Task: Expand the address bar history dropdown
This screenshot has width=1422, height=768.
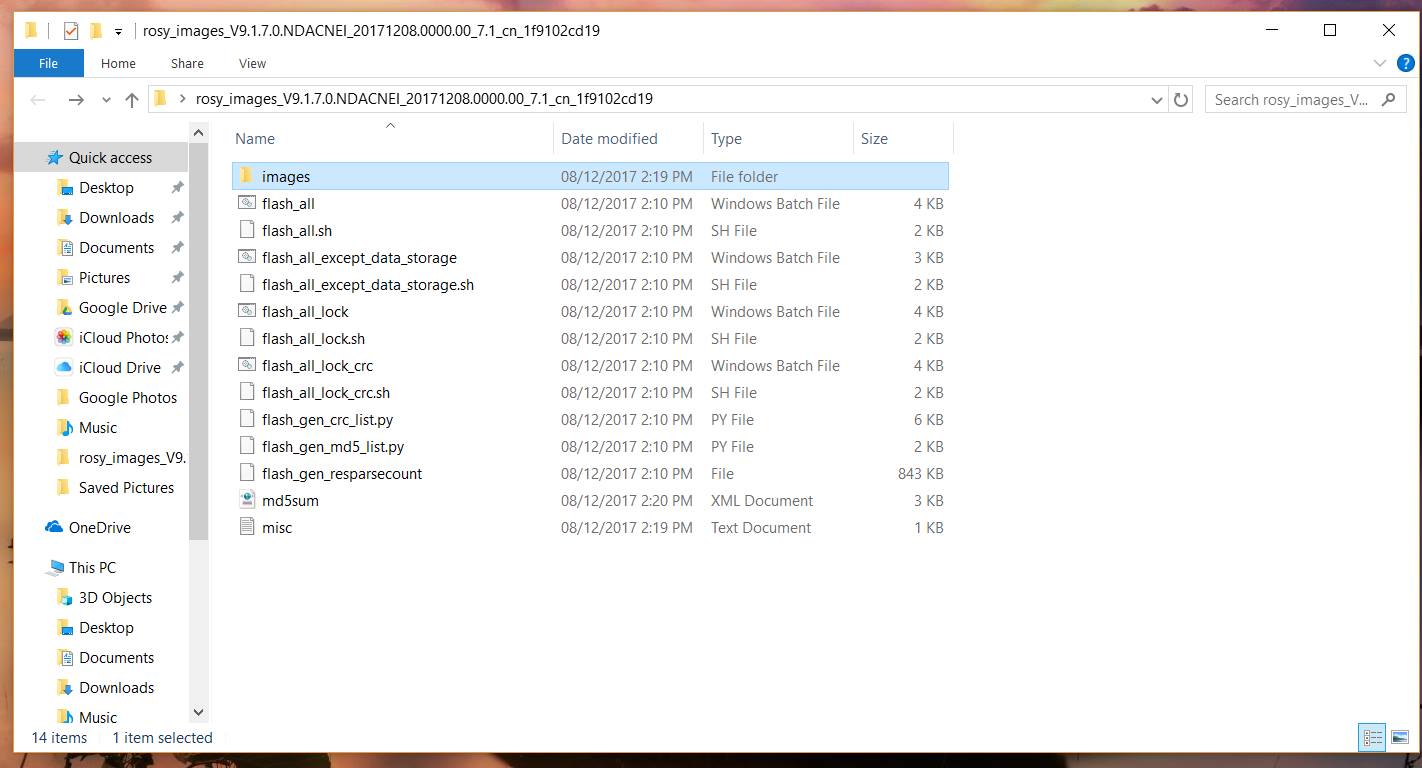Action: coord(1157,100)
